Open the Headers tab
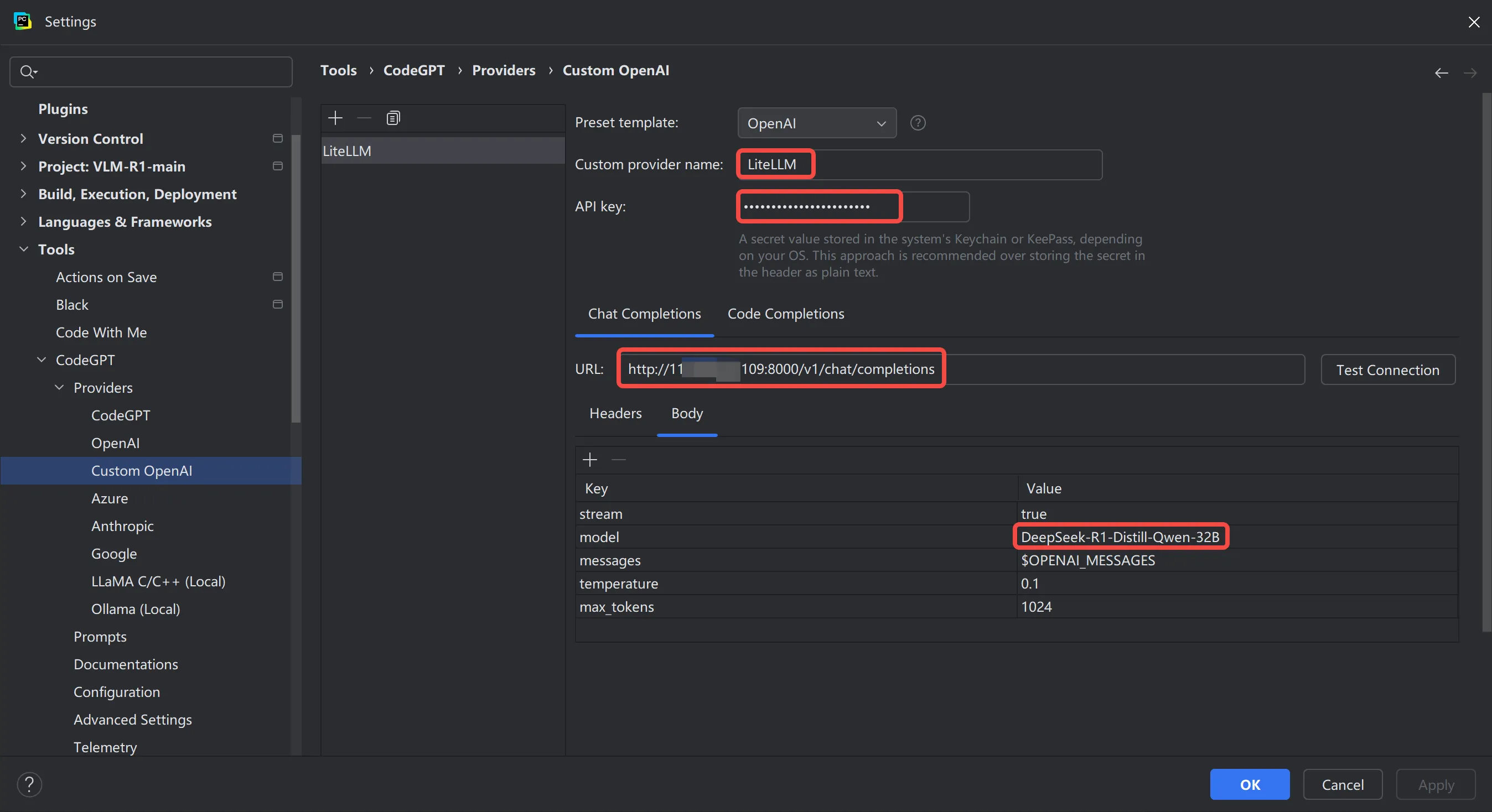The image size is (1492, 812). pos(615,413)
